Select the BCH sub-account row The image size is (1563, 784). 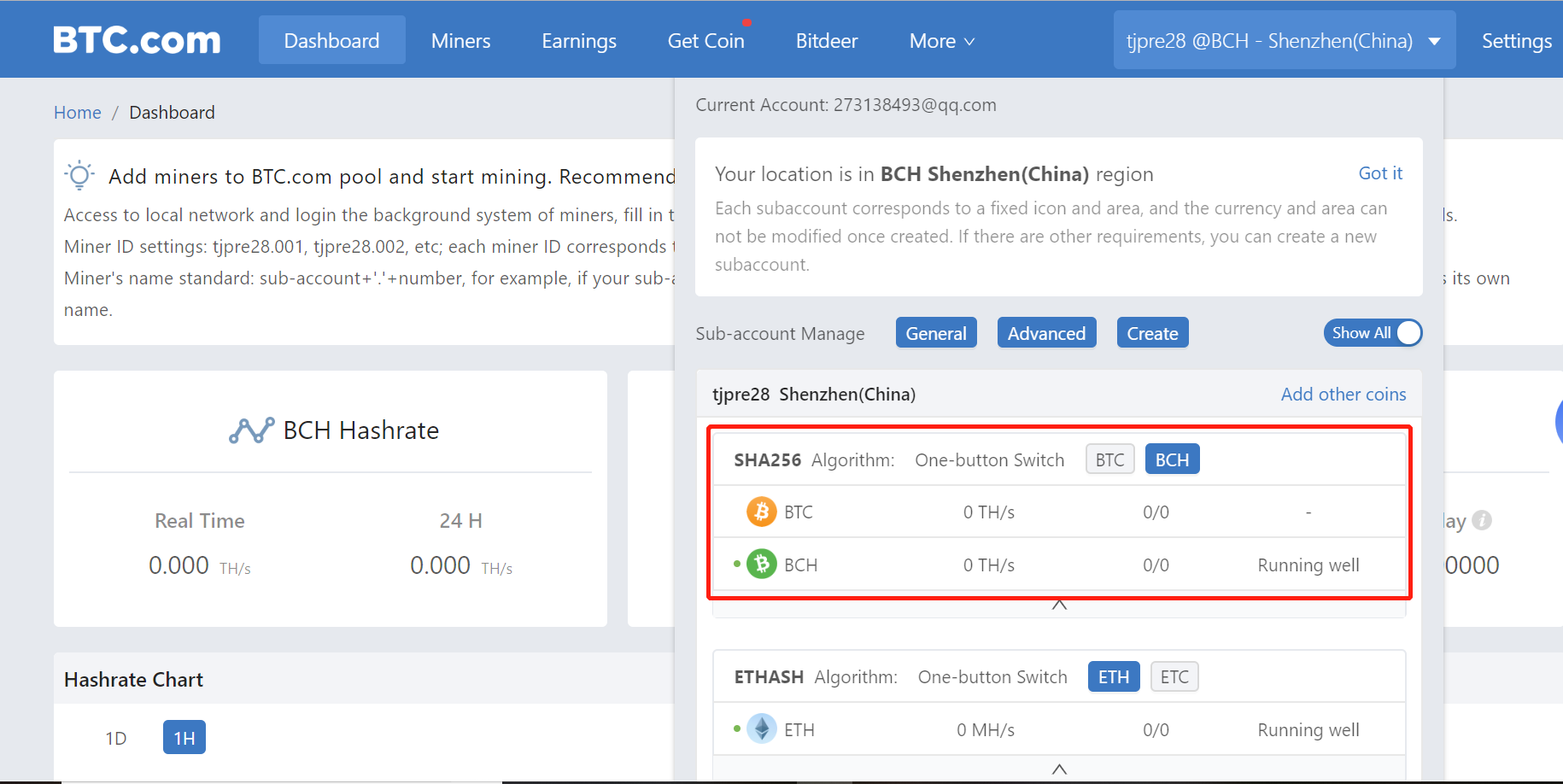pyautogui.click(x=1059, y=564)
